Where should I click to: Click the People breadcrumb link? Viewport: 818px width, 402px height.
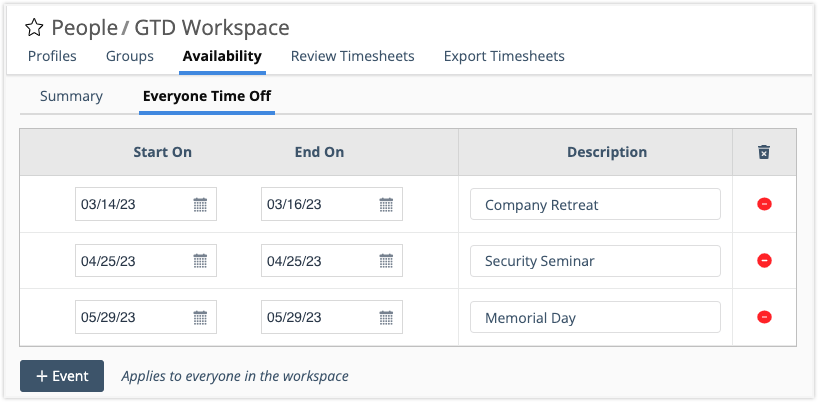tap(82, 28)
